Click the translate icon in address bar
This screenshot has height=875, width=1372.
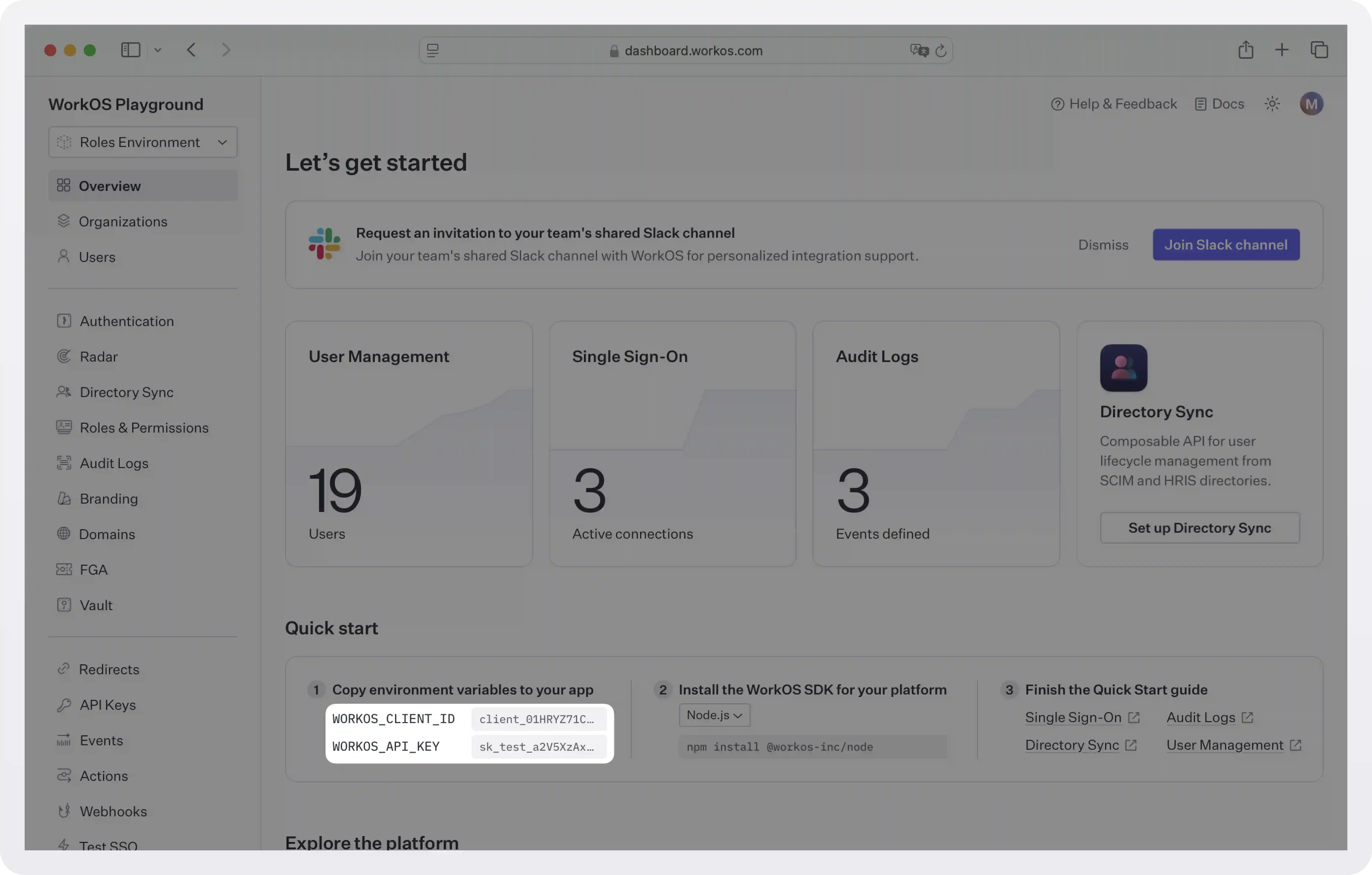click(919, 51)
